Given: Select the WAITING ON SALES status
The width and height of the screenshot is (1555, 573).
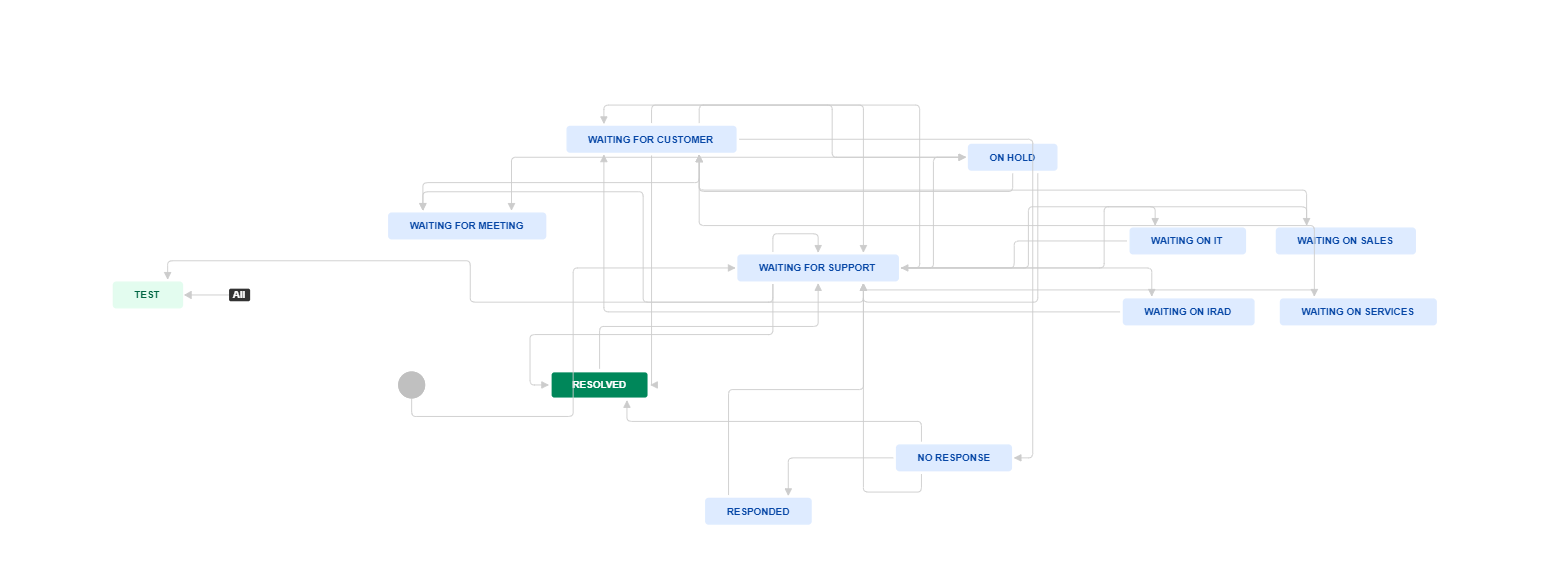Looking at the screenshot, I should 1345,241.
